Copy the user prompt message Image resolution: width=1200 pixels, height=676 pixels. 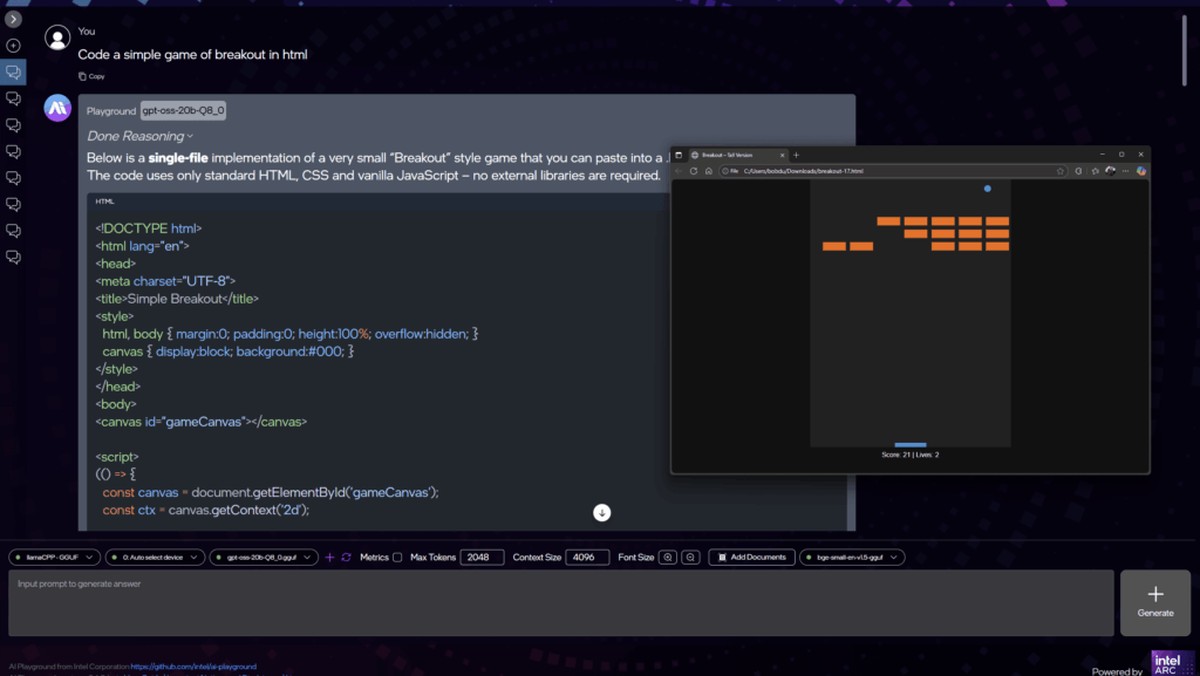pyautogui.click(x=91, y=76)
